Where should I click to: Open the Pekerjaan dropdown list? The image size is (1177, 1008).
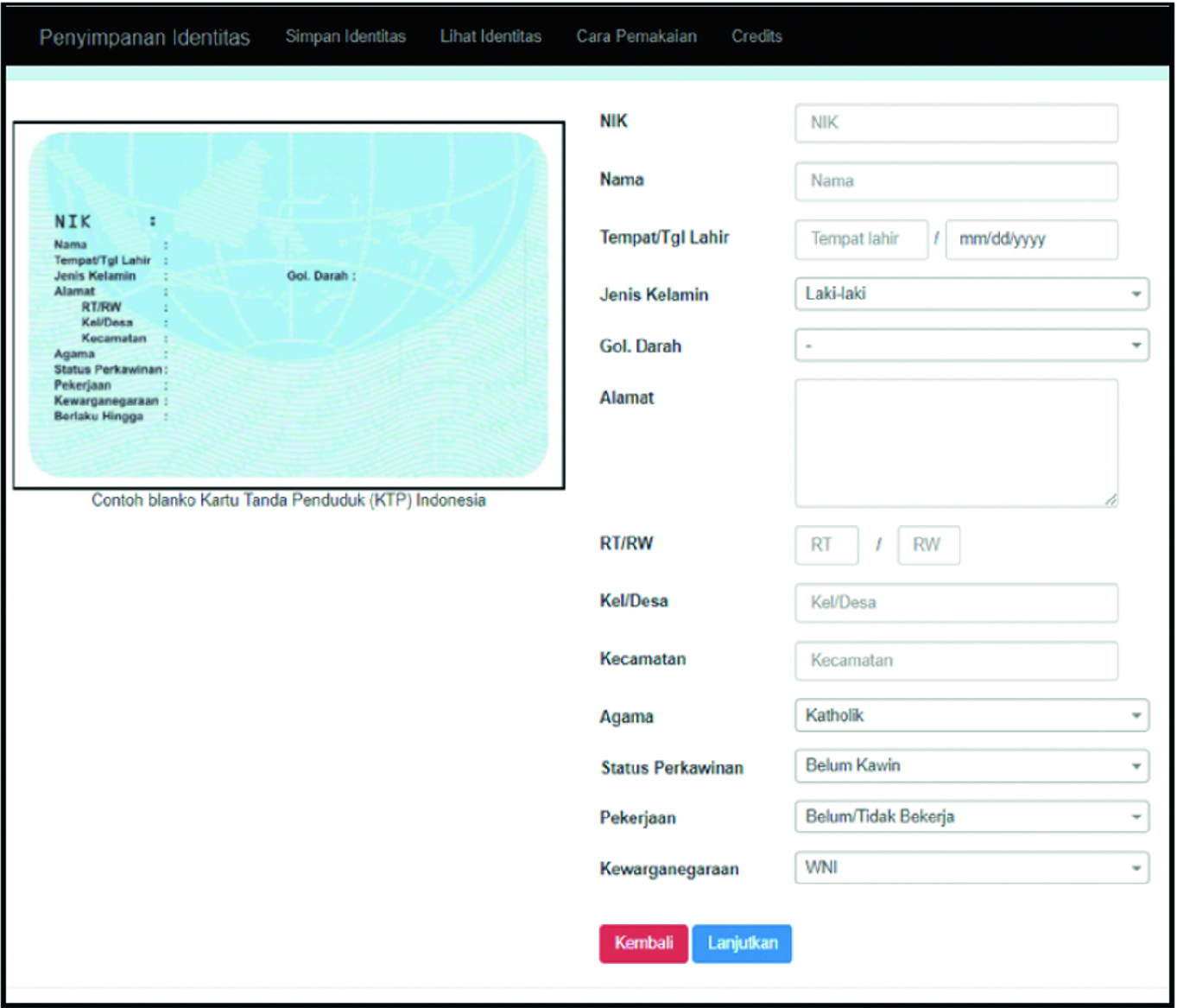point(971,817)
